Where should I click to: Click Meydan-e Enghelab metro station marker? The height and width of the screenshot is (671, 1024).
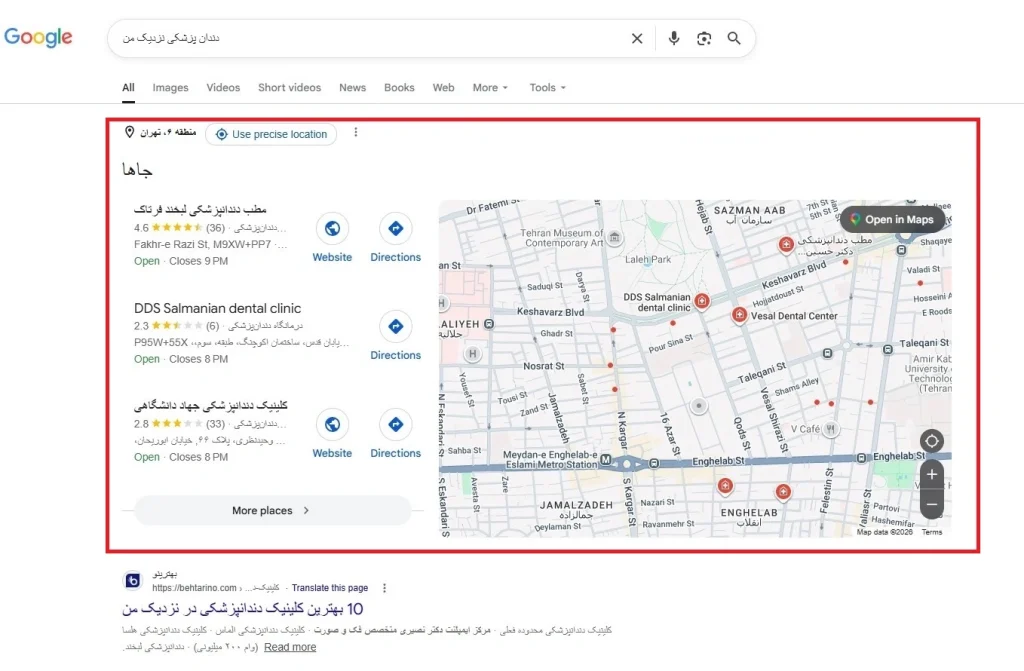pos(605,460)
